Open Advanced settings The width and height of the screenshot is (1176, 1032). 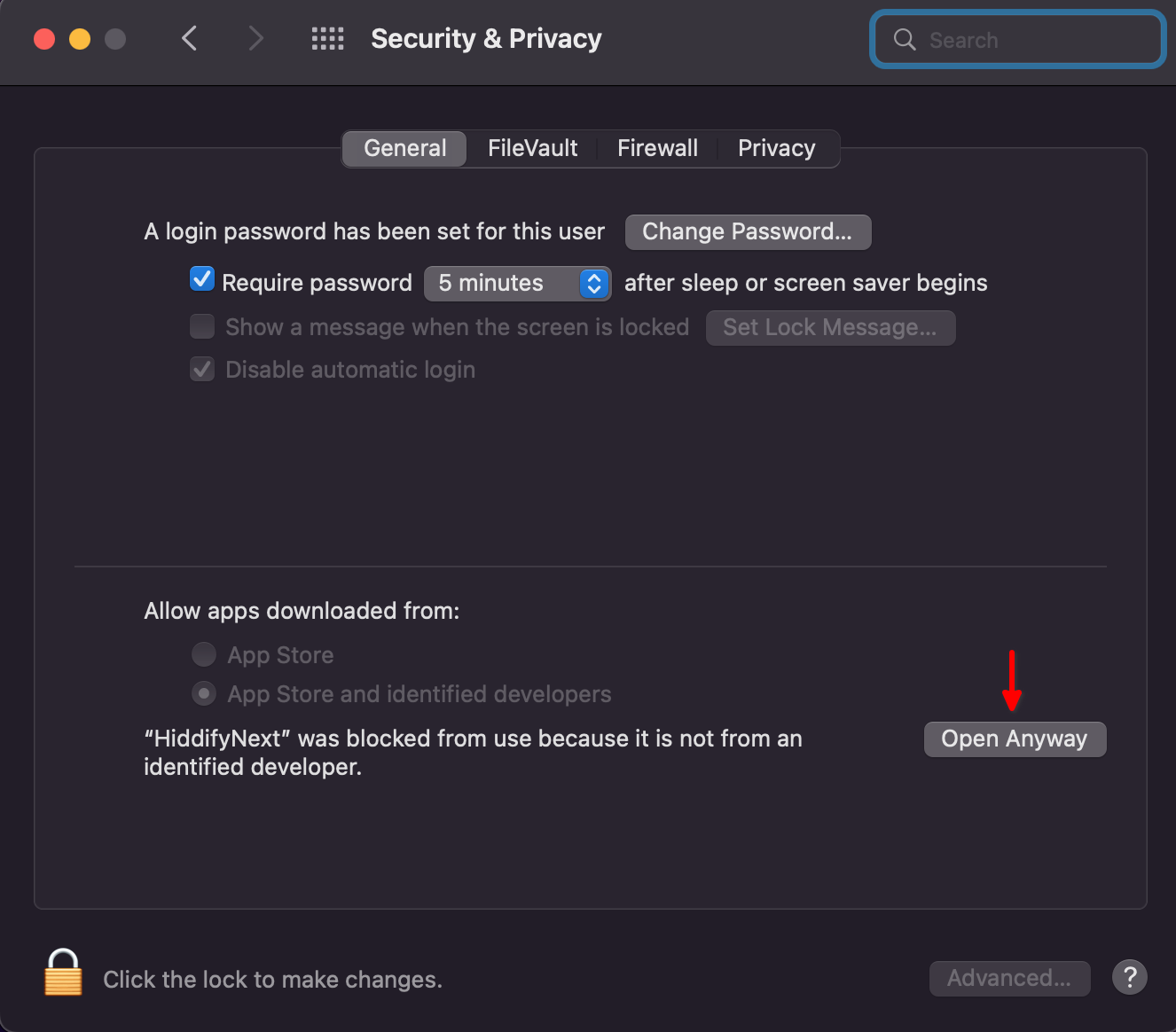click(x=1009, y=978)
